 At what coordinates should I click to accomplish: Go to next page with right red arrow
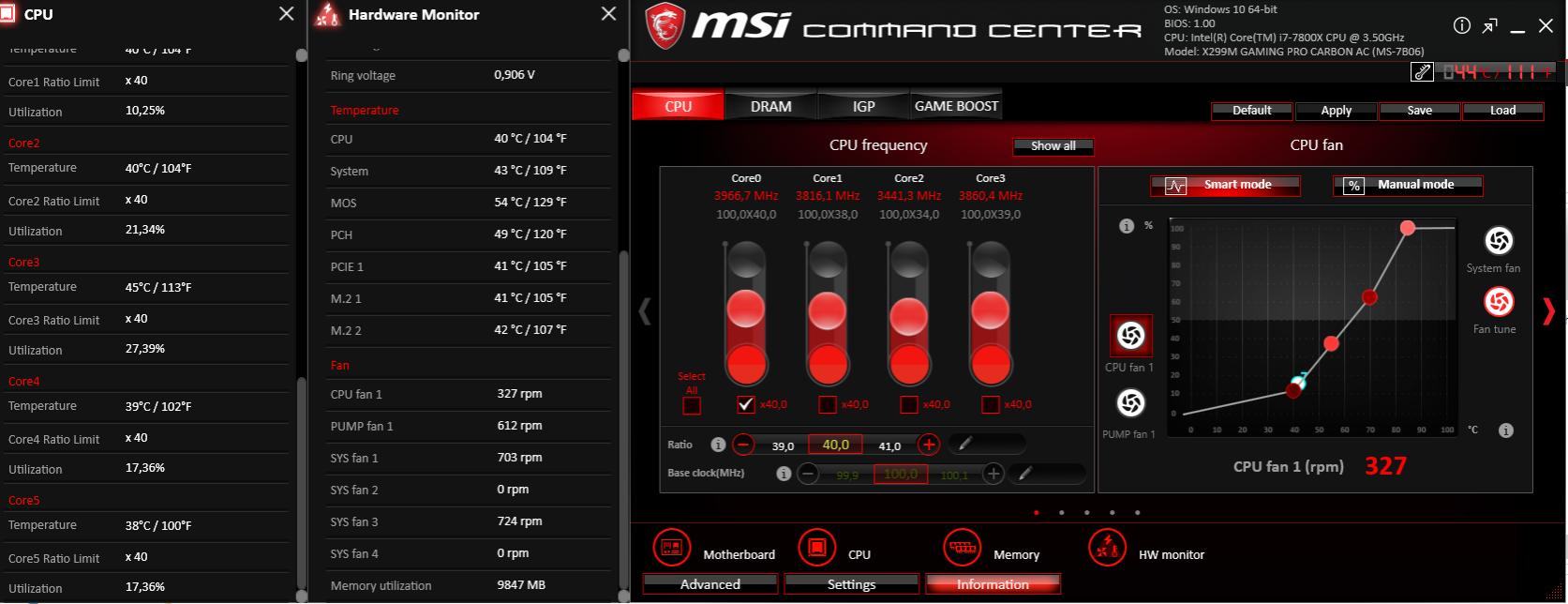click(1548, 311)
